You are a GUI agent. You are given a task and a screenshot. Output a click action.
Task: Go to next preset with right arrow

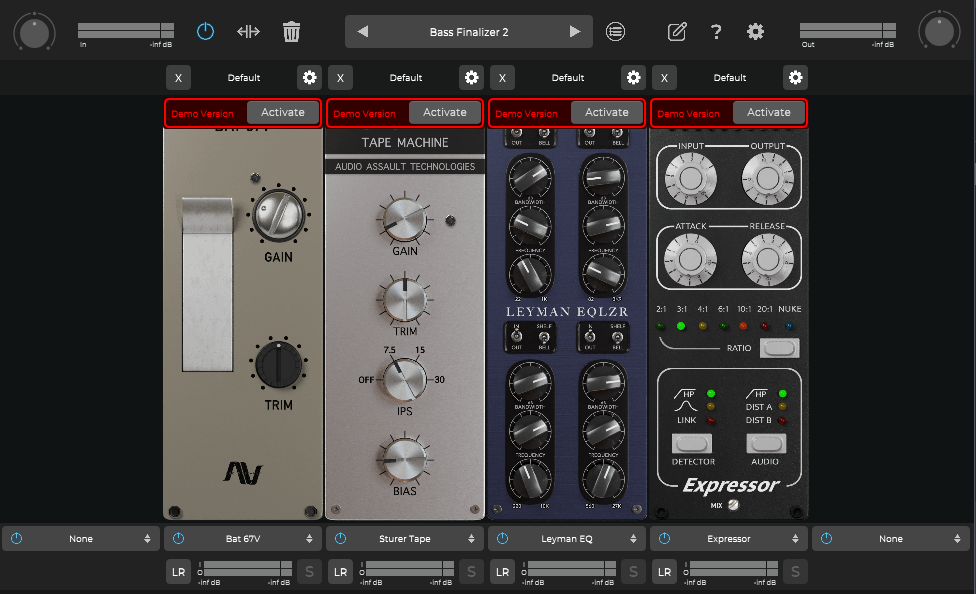tap(575, 31)
